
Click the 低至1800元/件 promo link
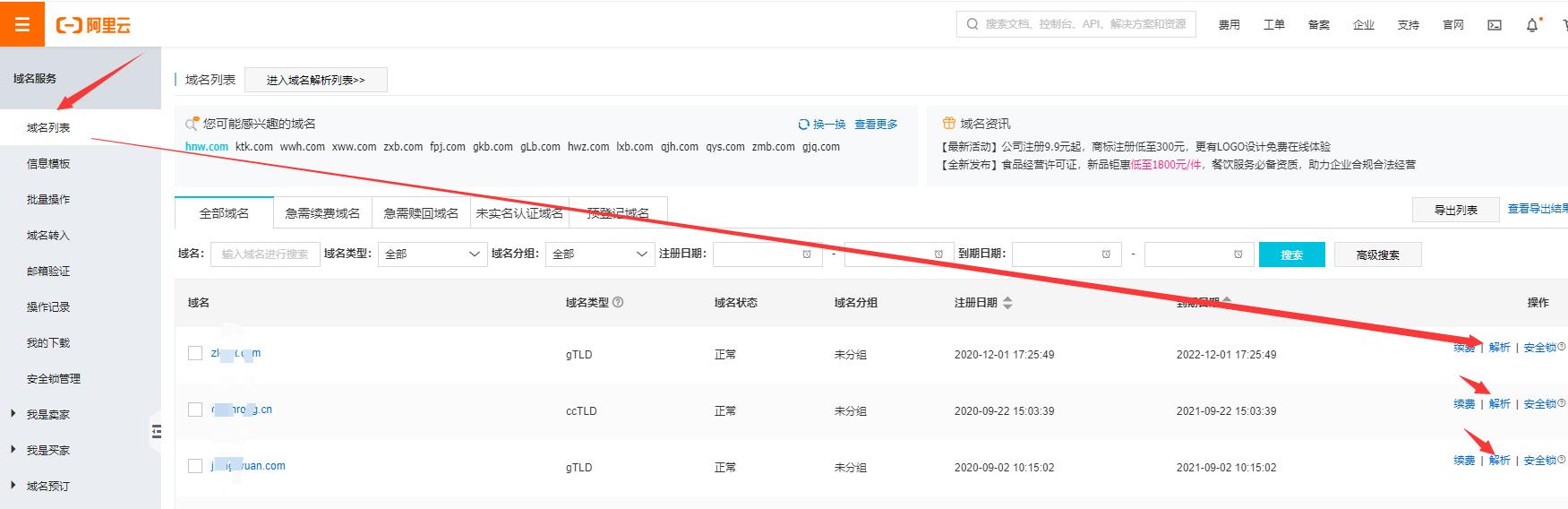point(1167,165)
